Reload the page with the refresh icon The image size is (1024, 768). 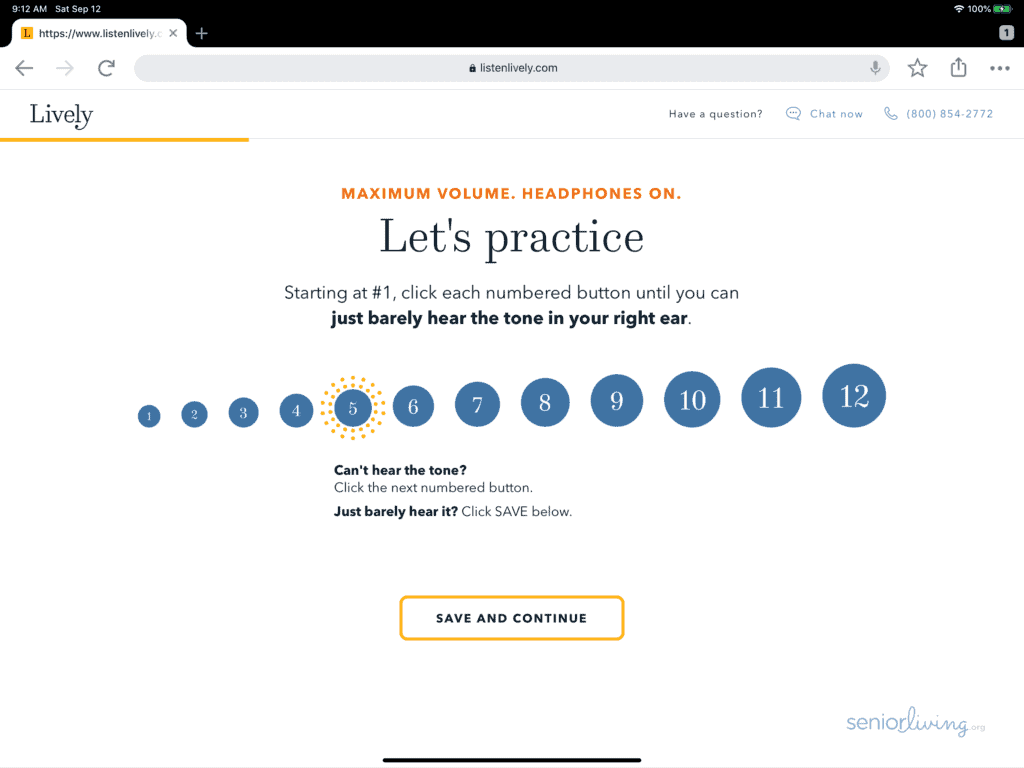pos(106,68)
